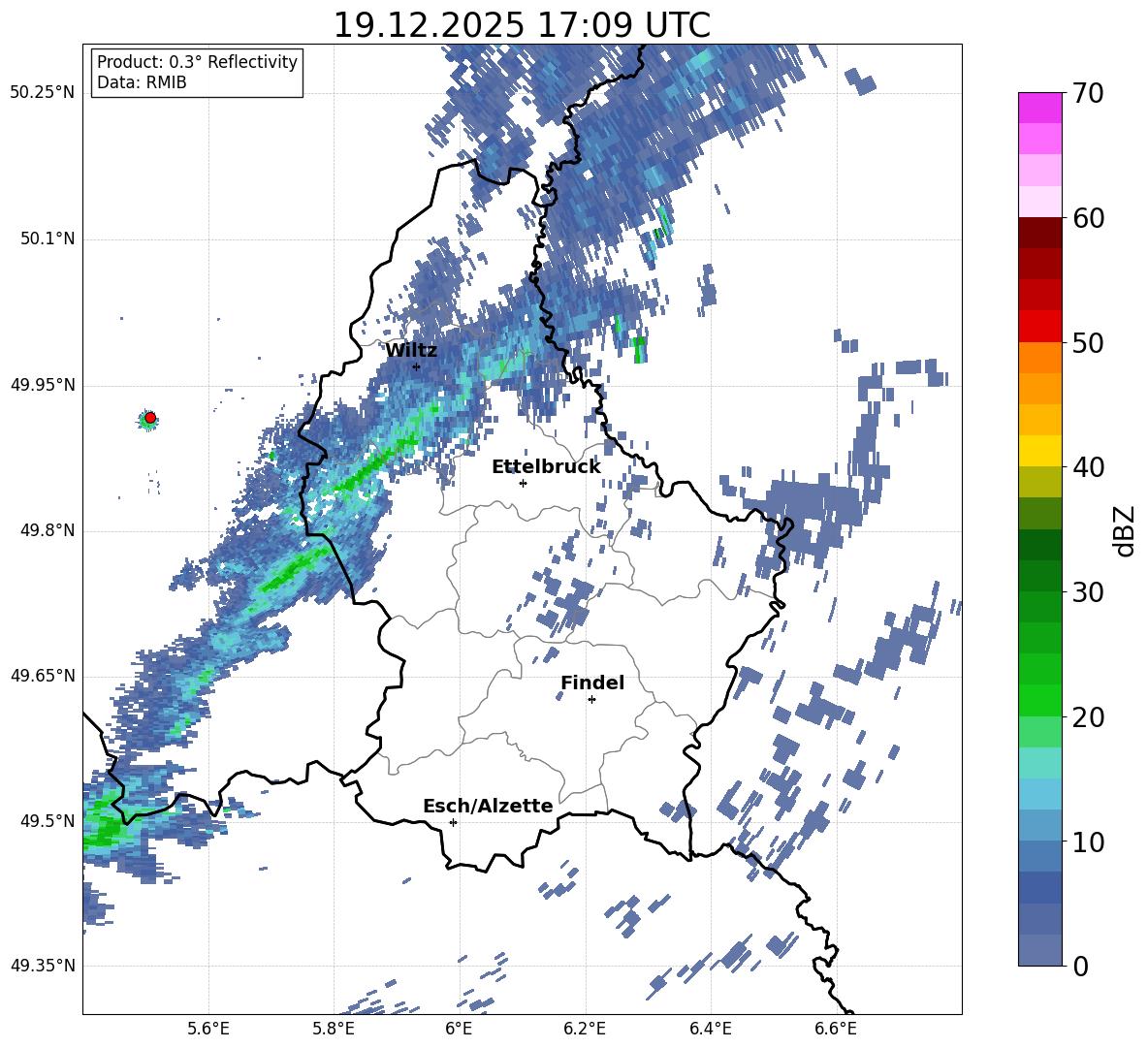Click the dark maroon swatch below 60
The image size is (1148, 1048).
1039,232
